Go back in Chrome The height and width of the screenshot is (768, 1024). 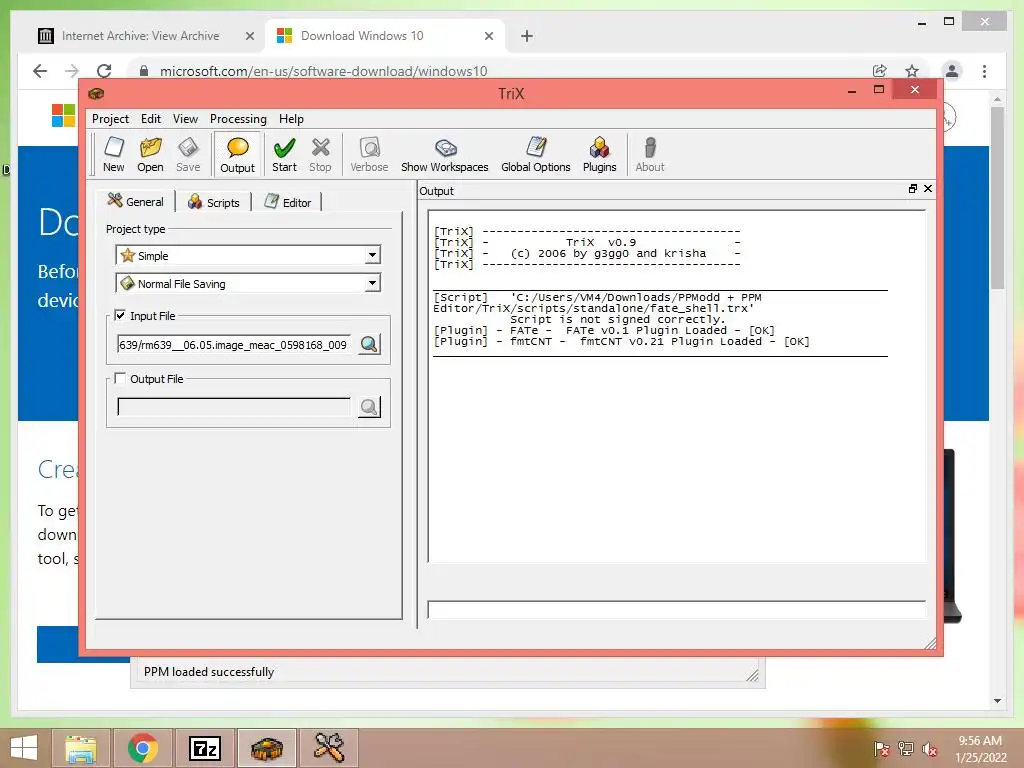(x=40, y=71)
